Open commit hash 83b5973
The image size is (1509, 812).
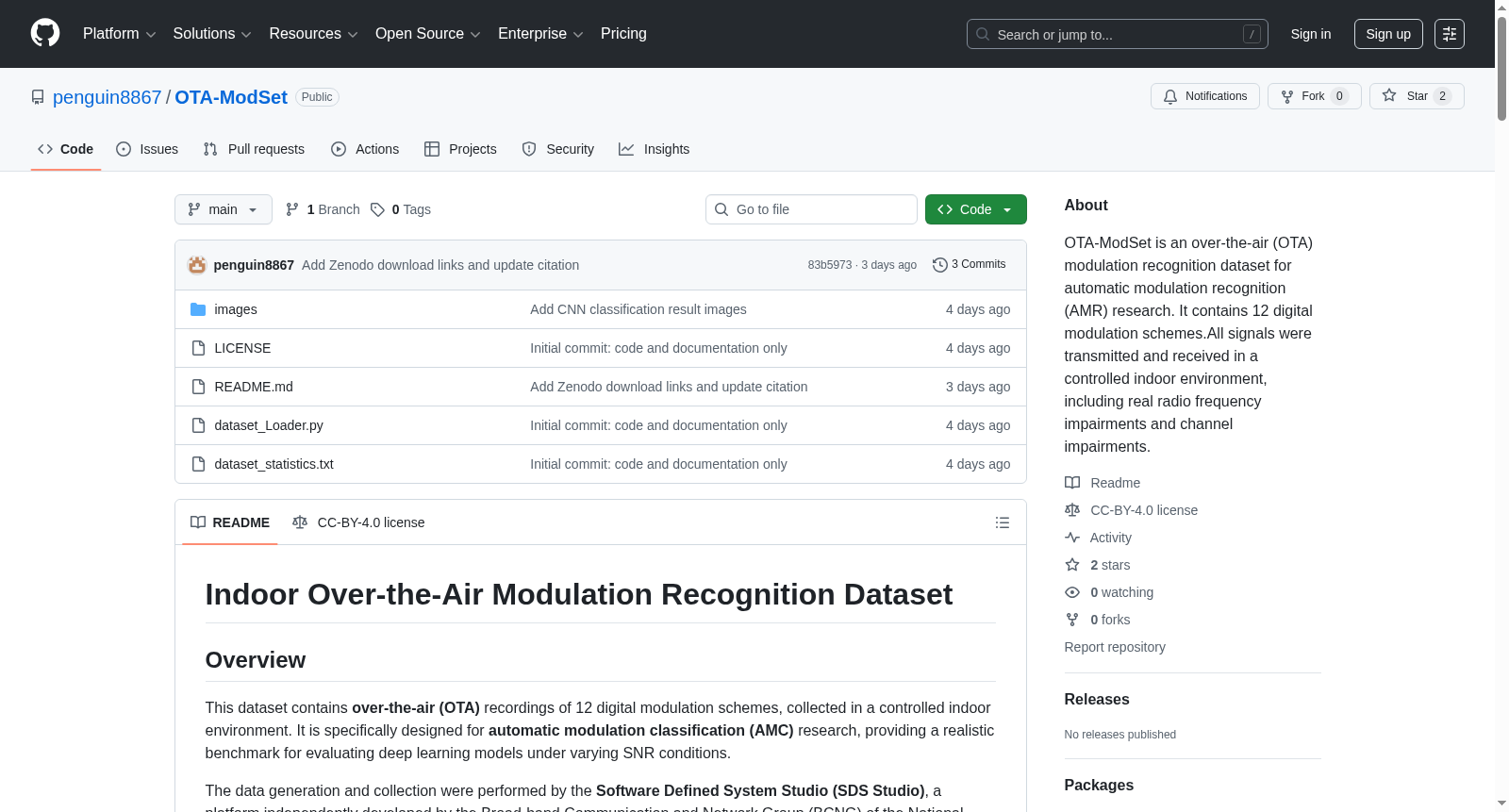(x=830, y=265)
